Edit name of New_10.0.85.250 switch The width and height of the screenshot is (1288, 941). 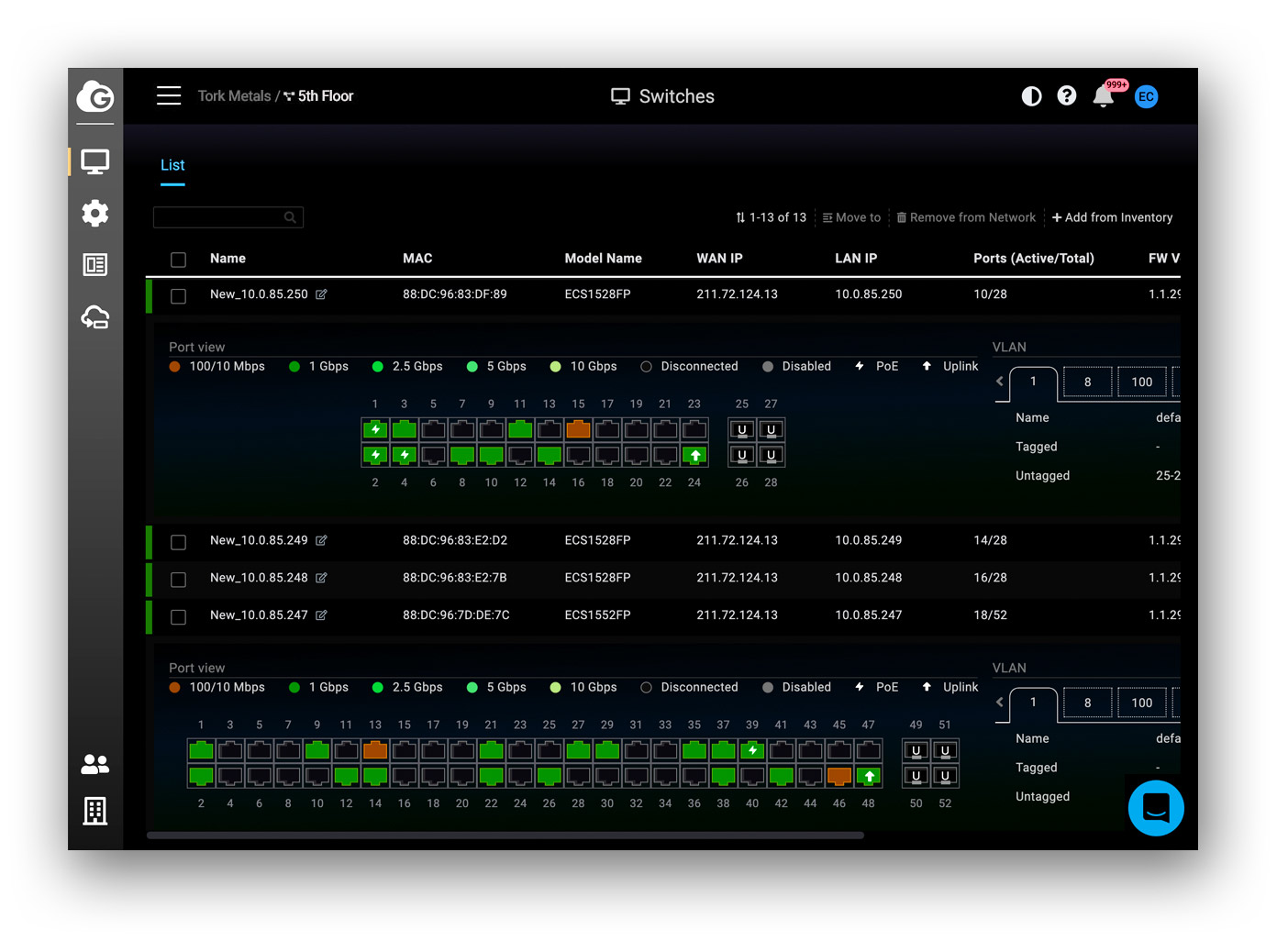click(321, 294)
